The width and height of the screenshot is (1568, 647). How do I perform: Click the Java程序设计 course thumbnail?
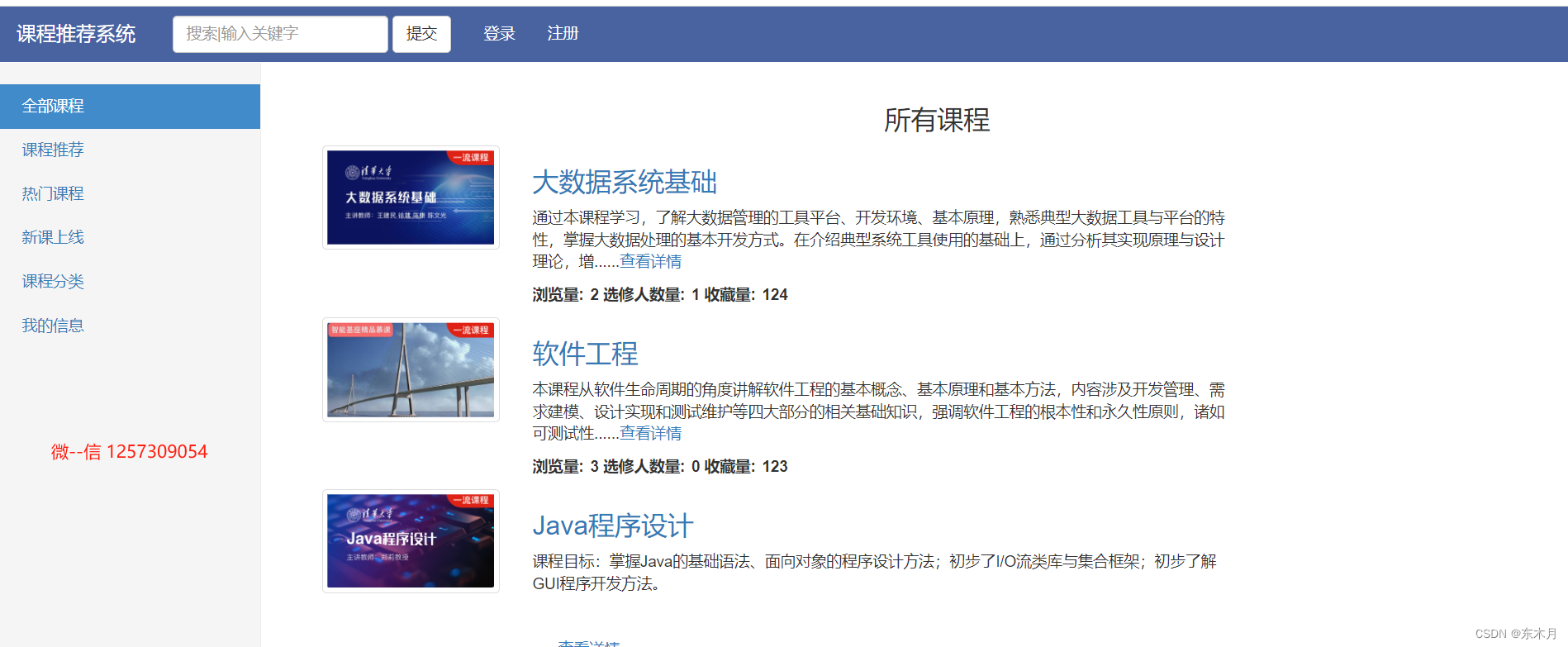(x=411, y=541)
